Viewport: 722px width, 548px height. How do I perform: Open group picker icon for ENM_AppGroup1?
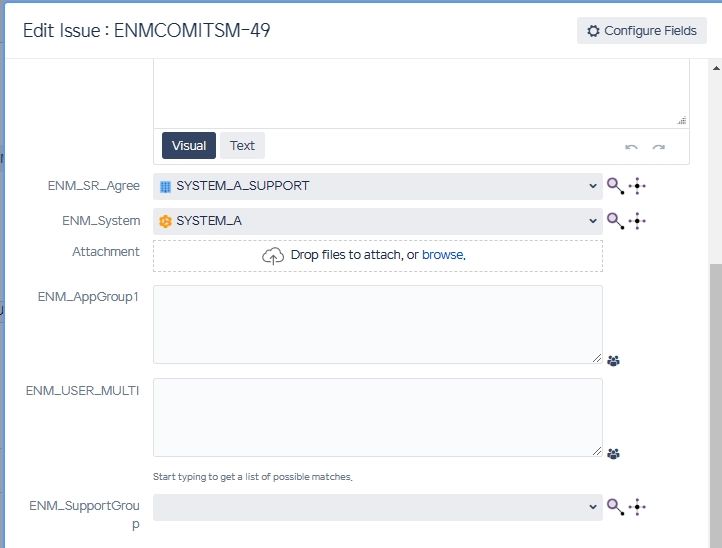[x=613, y=361]
